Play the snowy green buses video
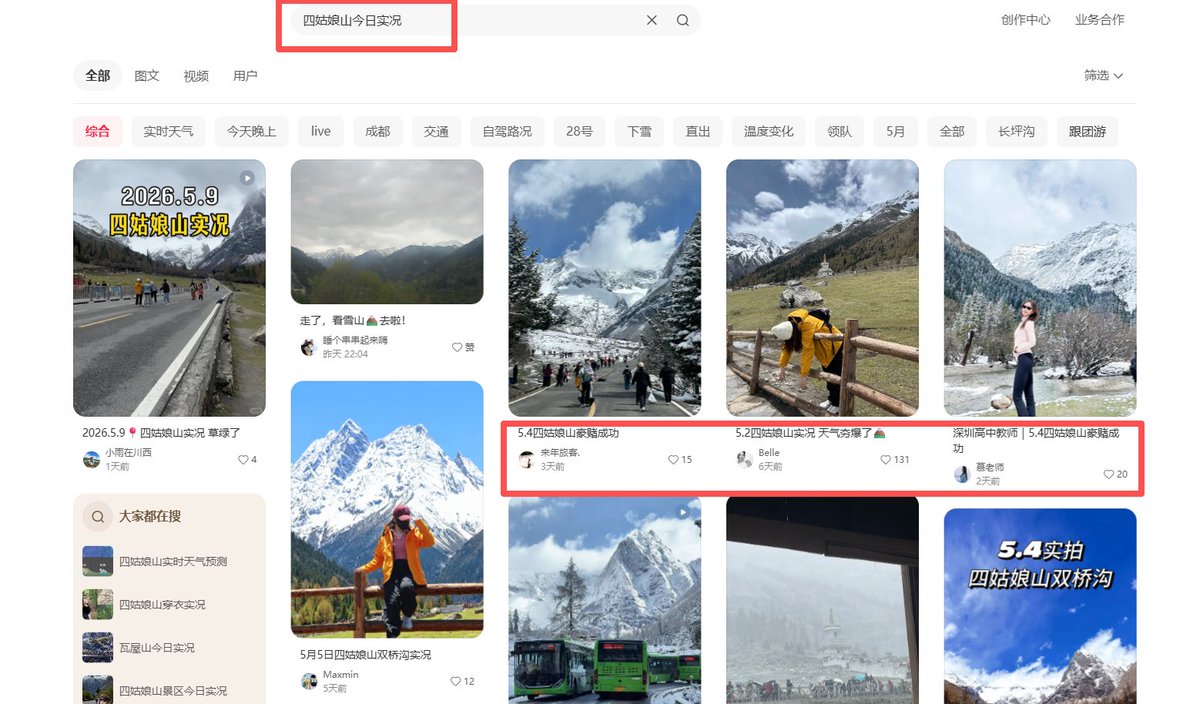1200x704 pixels. tap(683, 512)
